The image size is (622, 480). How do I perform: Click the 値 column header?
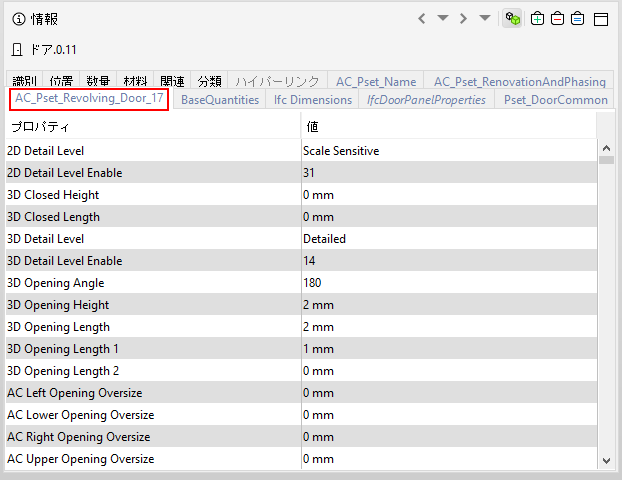click(449, 126)
